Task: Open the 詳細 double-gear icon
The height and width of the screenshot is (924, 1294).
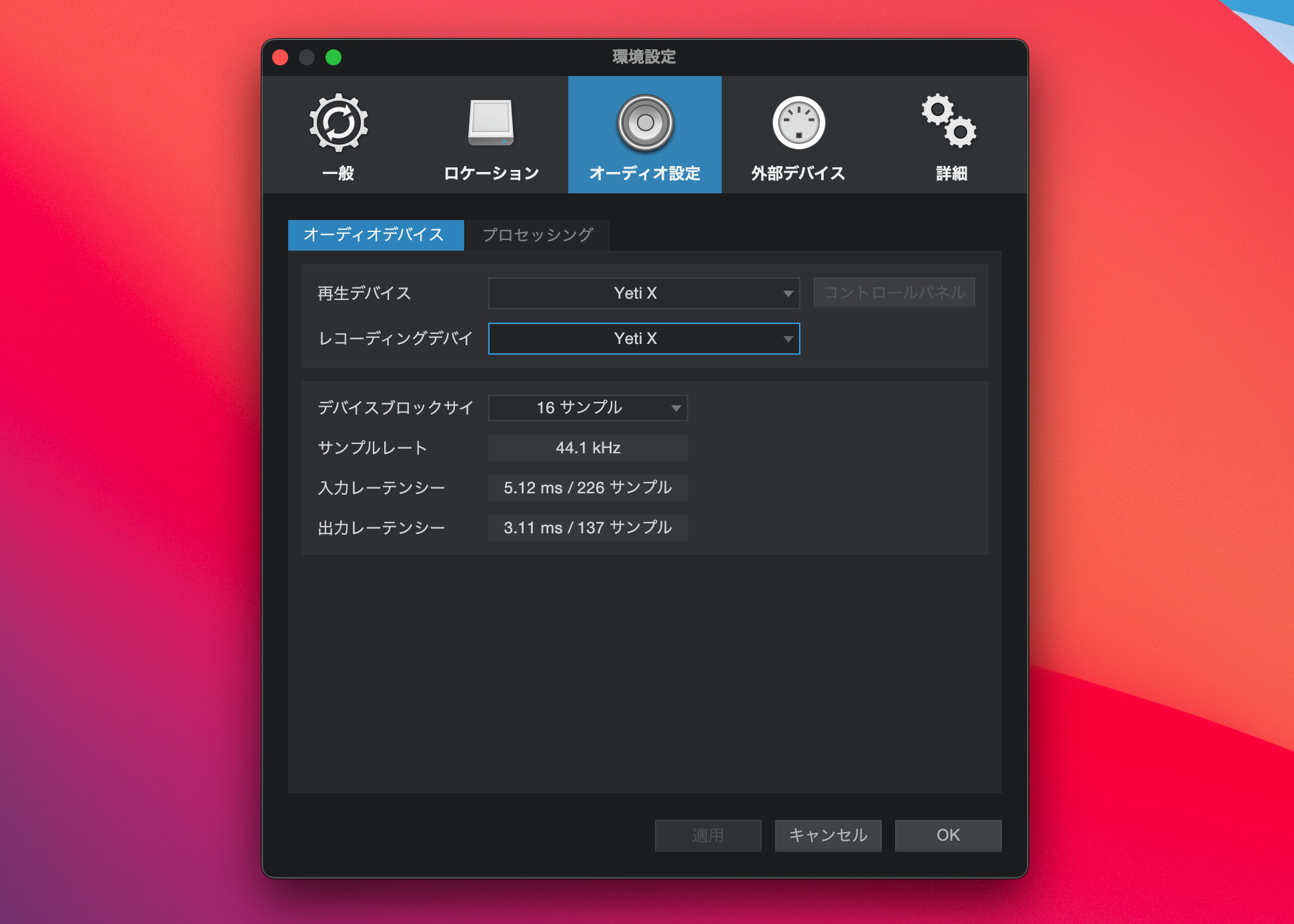Action: click(949, 121)
